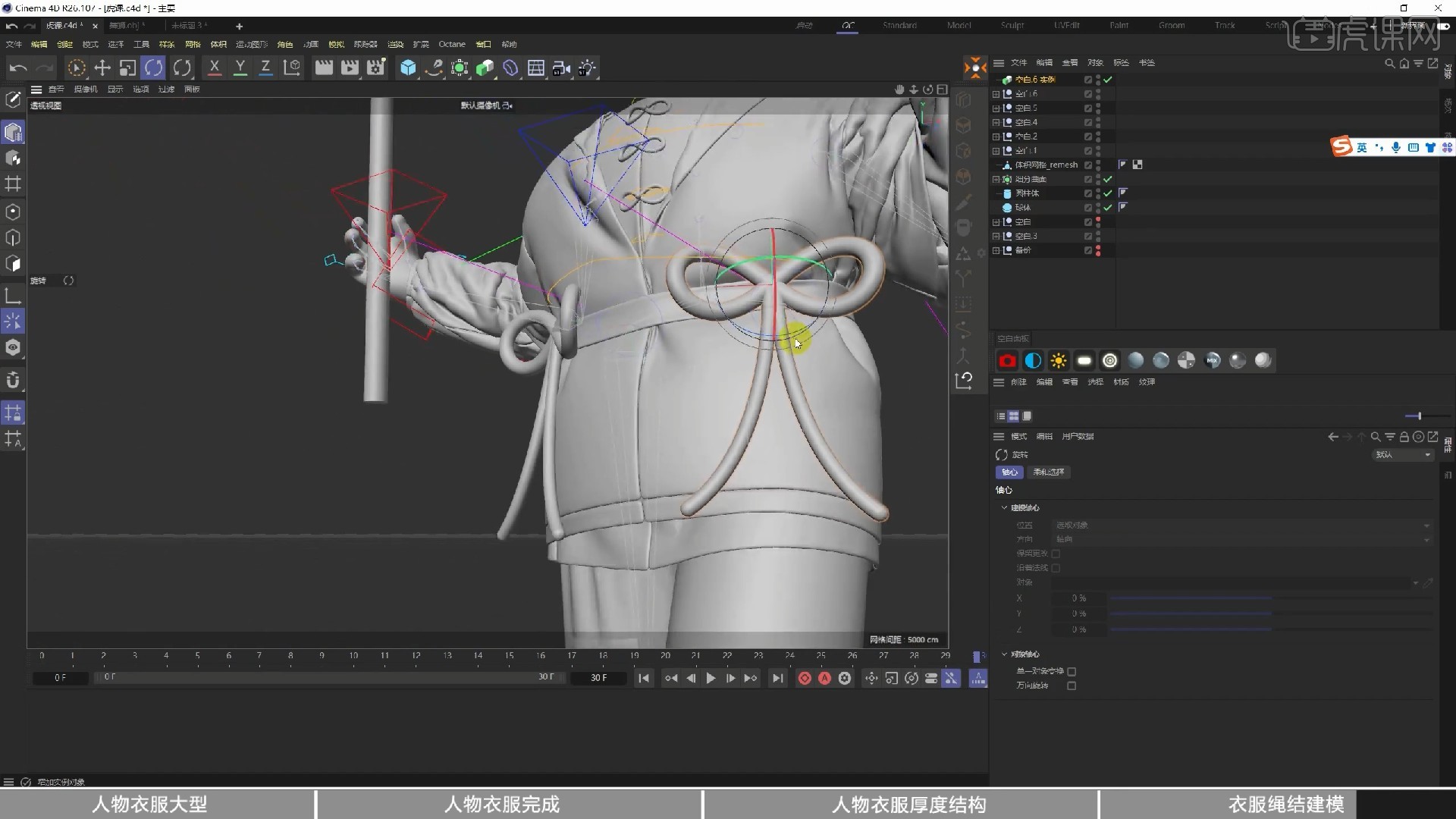Image resolution: width=1456 pixels, height=819 pixels.
Task: Toggle Z axis lock
Action: [x=265, y=68]
